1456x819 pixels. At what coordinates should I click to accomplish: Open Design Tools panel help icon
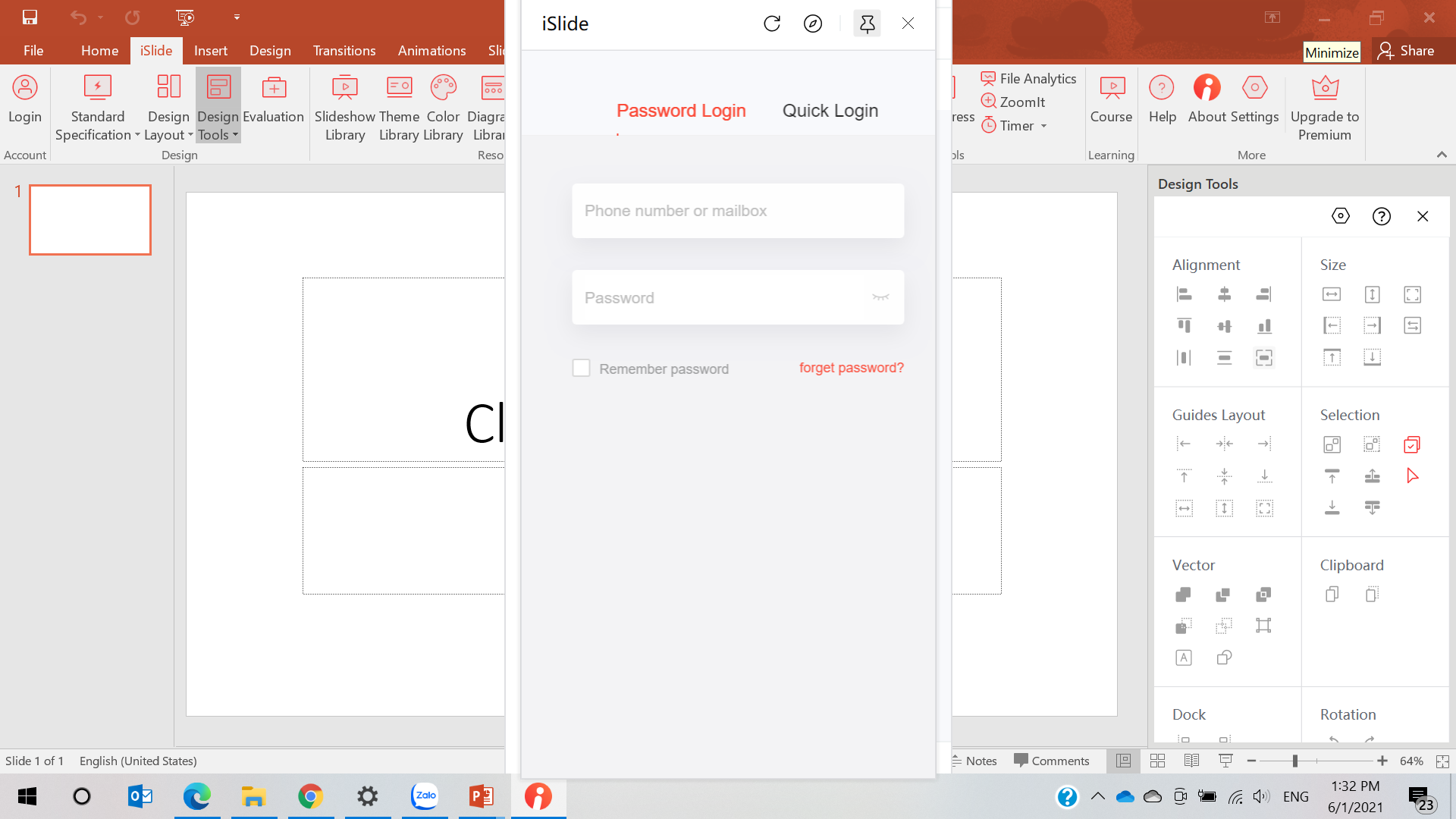[1382, 216]
